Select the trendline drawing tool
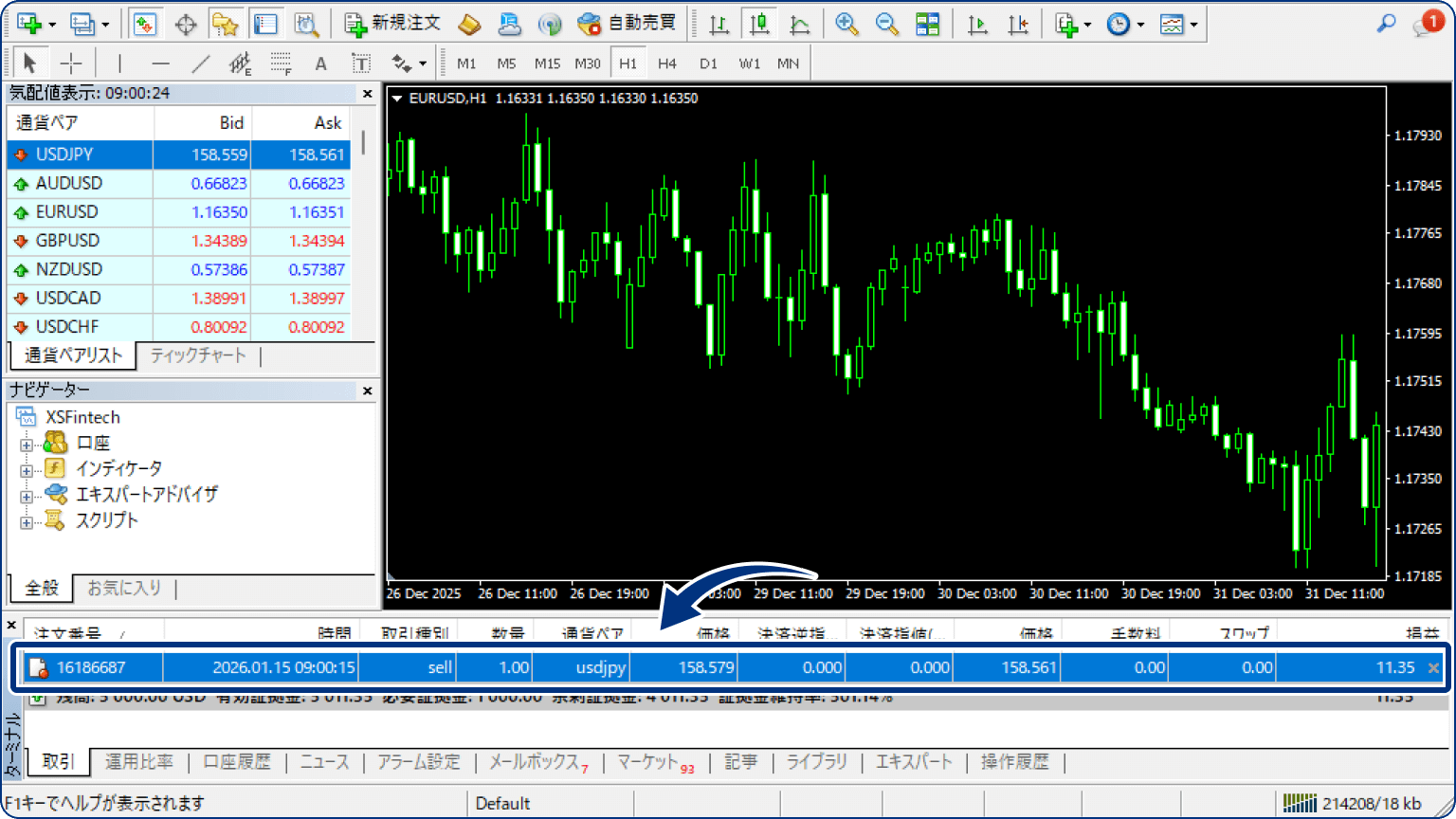 coord(200,64)
